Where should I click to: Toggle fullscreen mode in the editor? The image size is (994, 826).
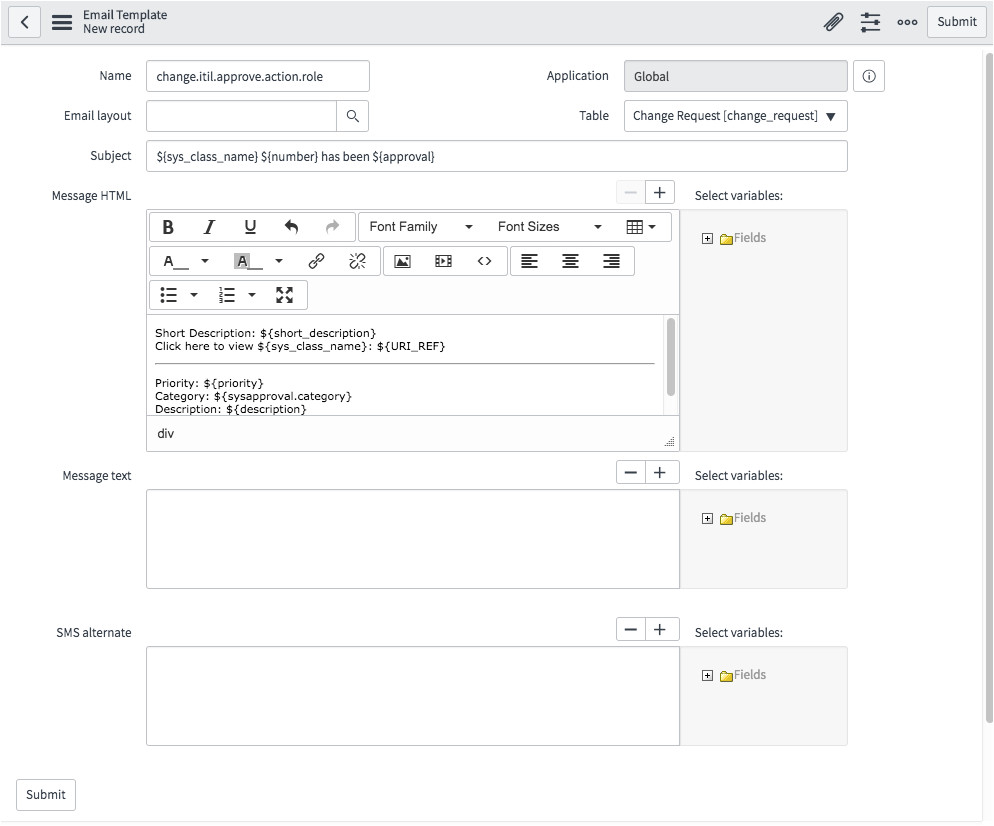(285, 295)
